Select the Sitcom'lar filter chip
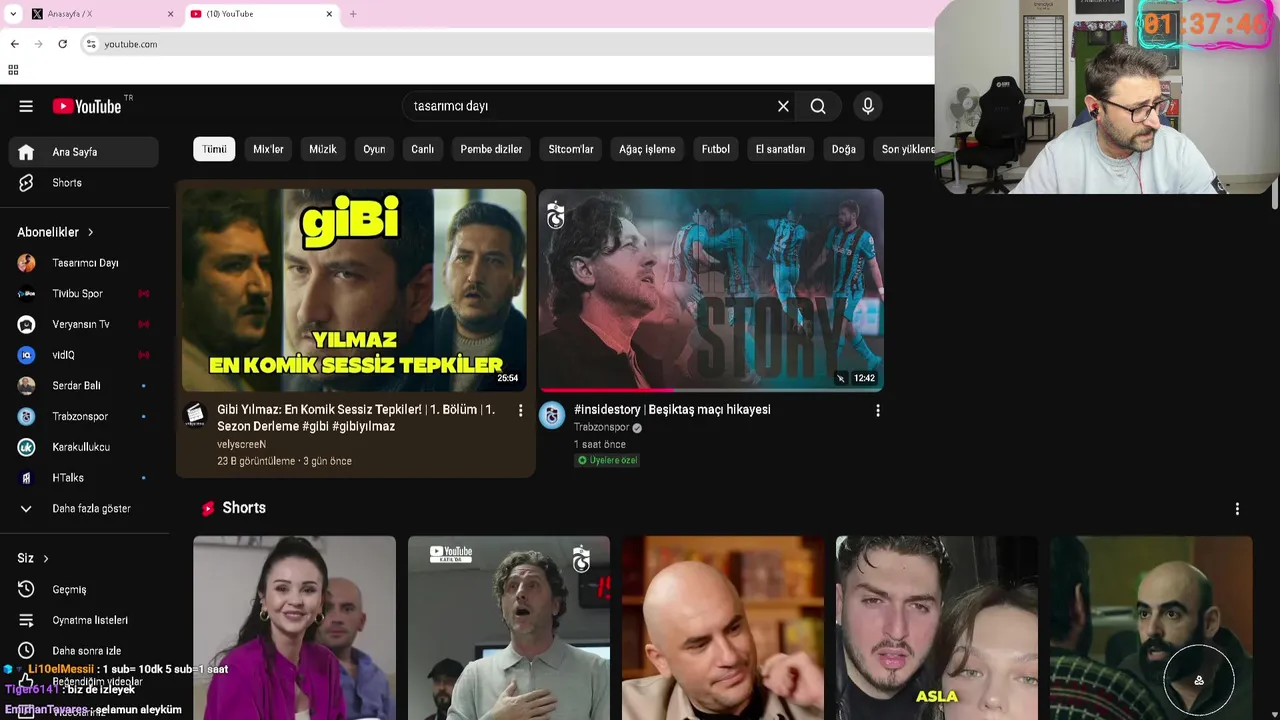Viewport: 1280px width, 720px height. (x=571, y=149)
